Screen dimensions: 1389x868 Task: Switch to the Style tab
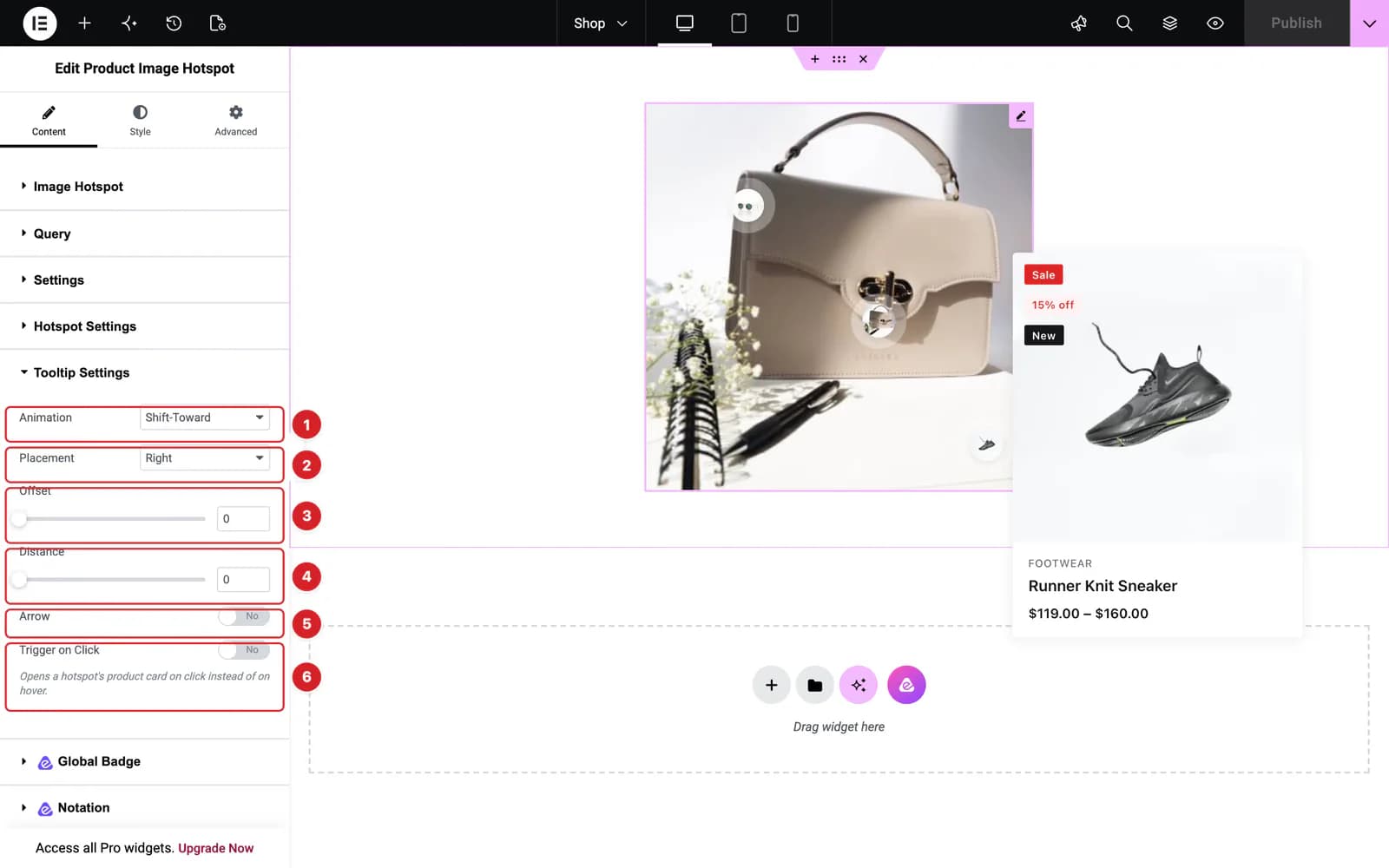click(x=140, y=121)
